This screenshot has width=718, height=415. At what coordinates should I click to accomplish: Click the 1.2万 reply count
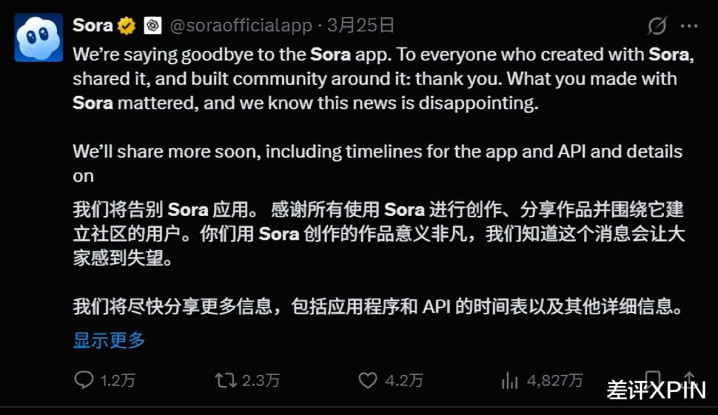click(118, 380)
